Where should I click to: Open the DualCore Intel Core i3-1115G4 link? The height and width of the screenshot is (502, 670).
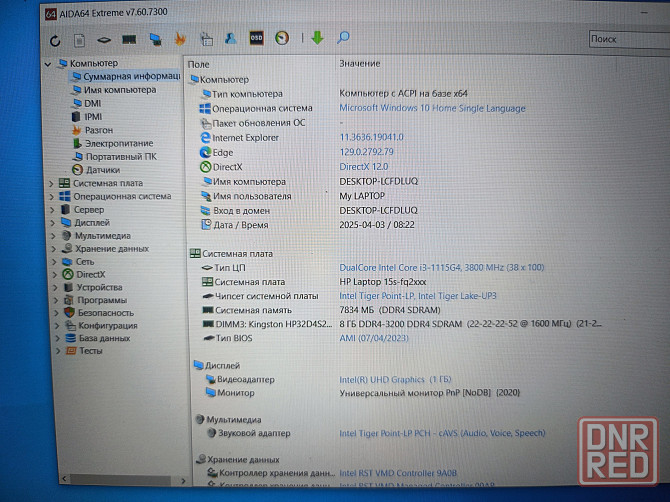[441, 267]
